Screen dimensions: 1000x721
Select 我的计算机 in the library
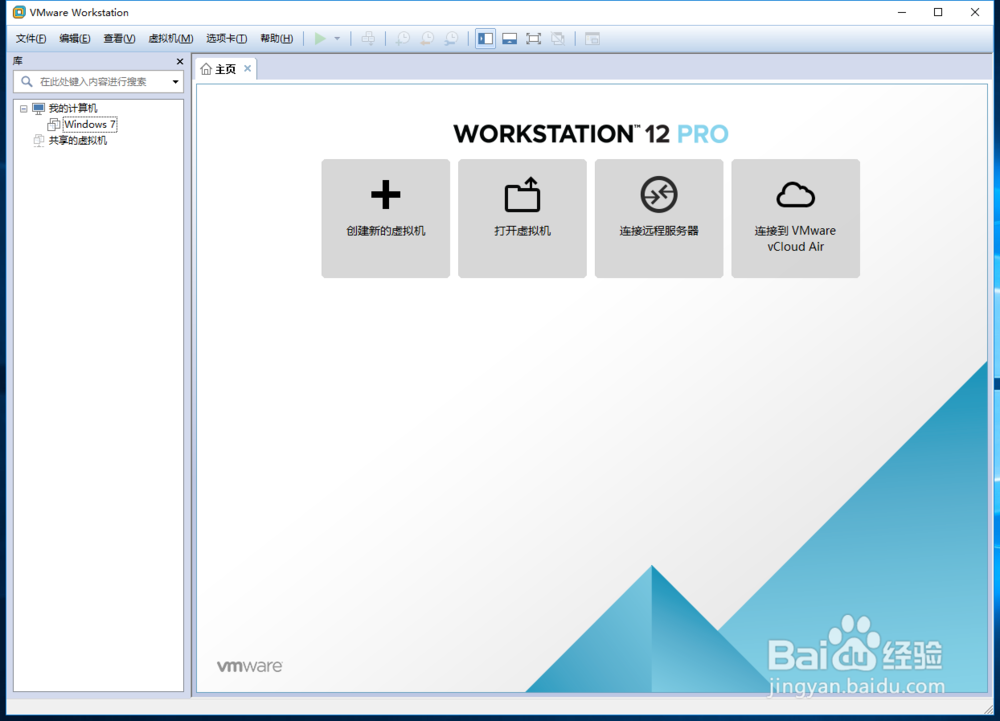(x=73, y=108)
